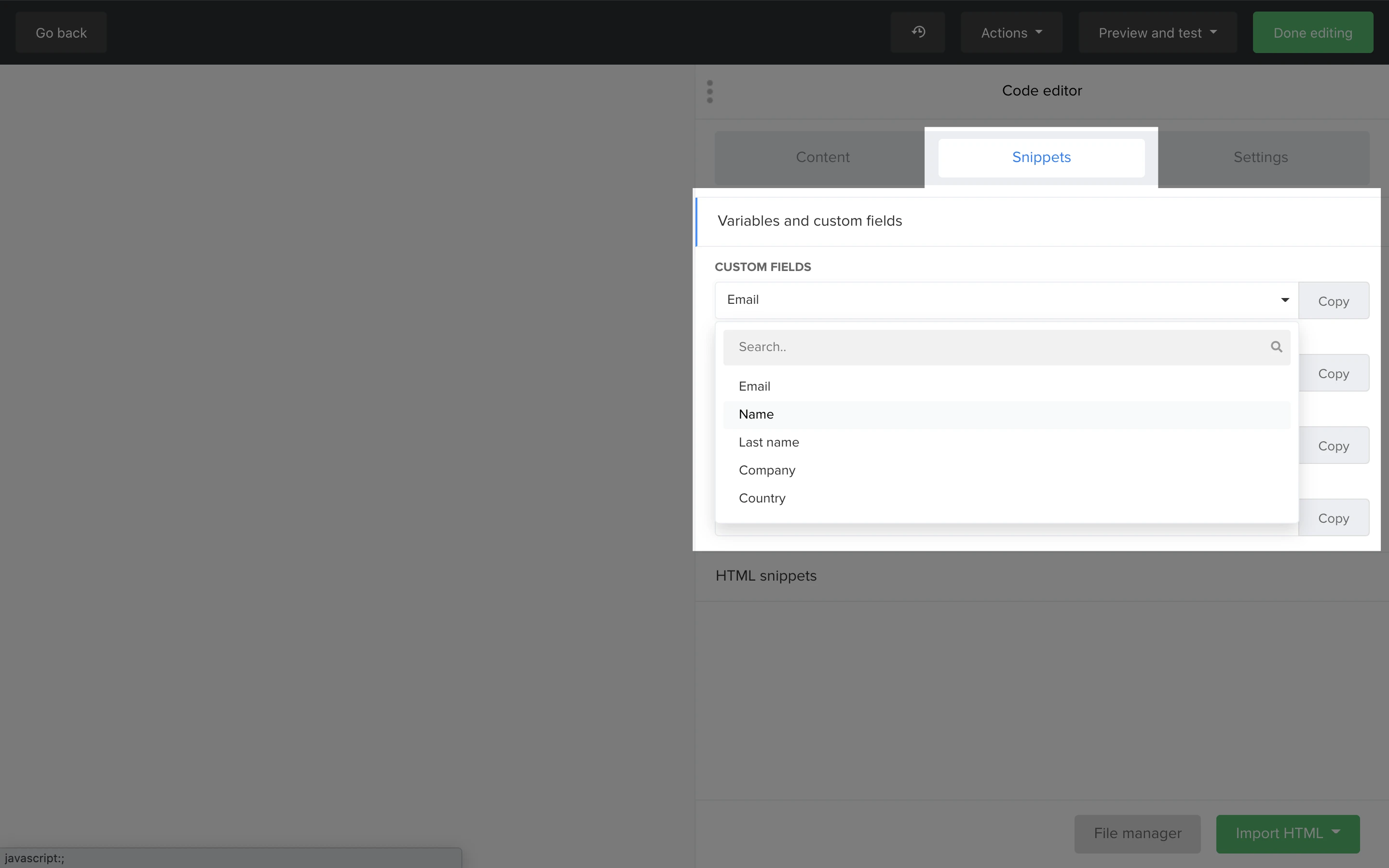The image size is (1389, 868).
Task: Click the Email dropdown caret arrow
Action: tap(1284, 300)
